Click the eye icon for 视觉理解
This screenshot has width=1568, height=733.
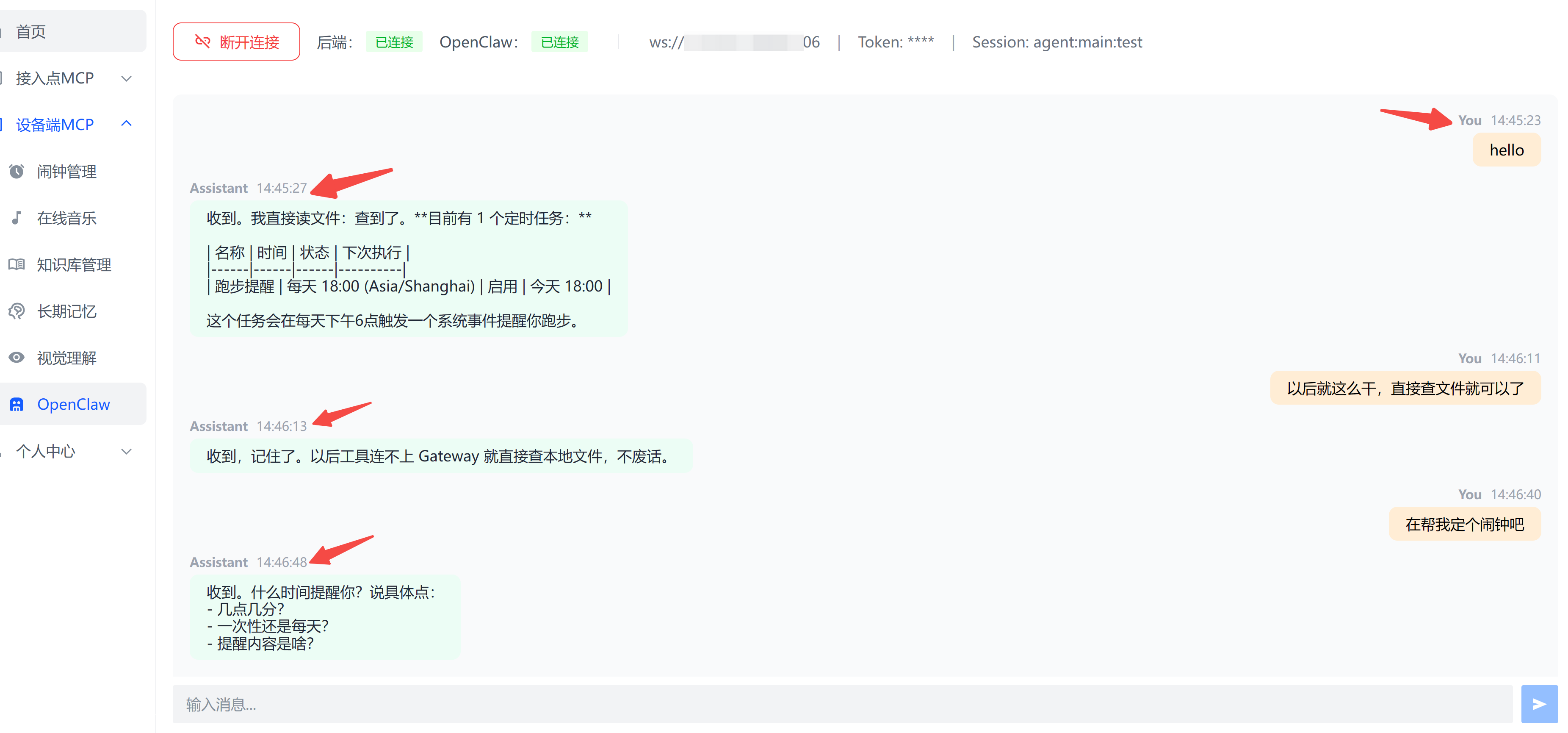coord(17,358)
